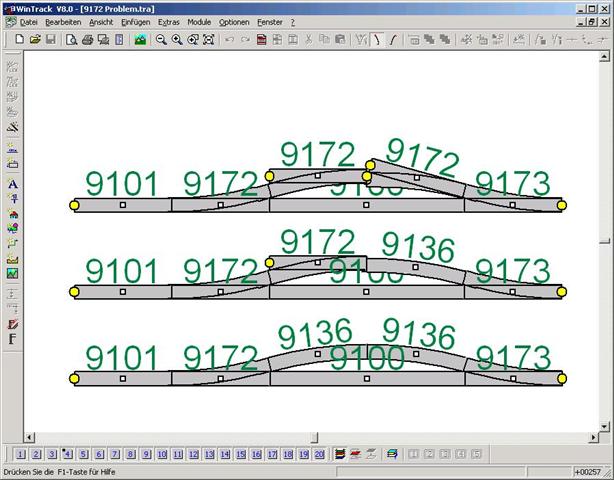Click the text tool A icon
Screen dimensions: 614x480
pos(13,184)
